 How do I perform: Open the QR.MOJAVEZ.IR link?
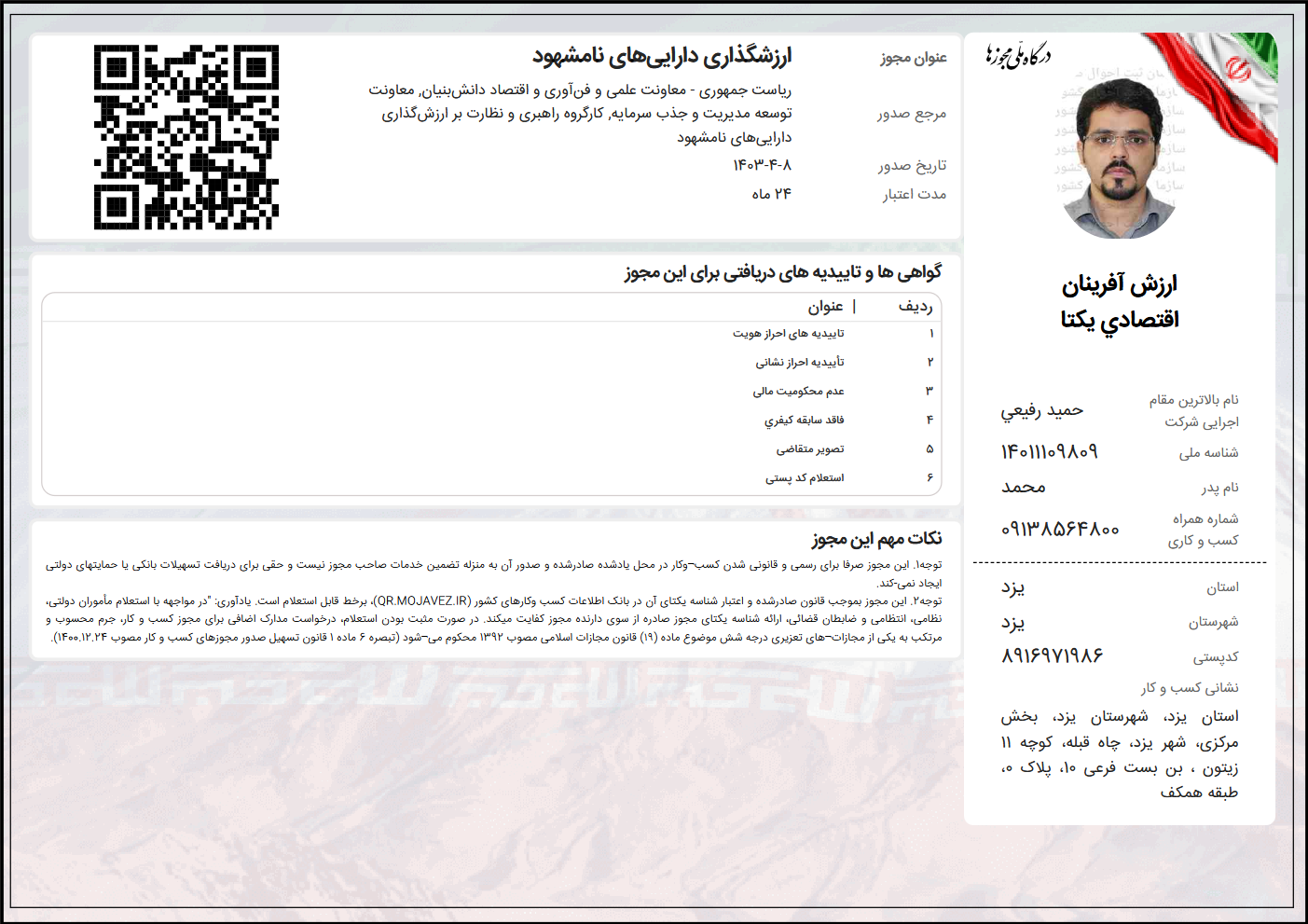[424, 601]
